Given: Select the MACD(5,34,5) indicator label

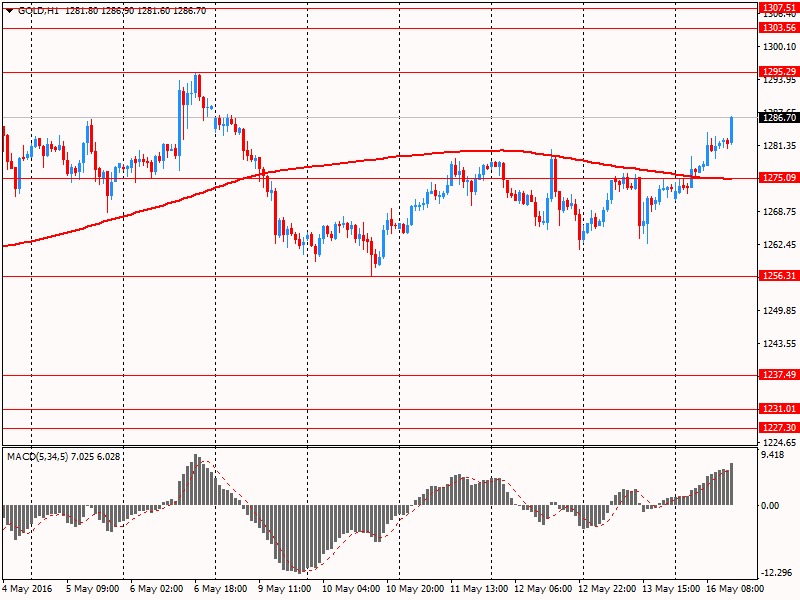Looking at the screenshot, I should (37, 457).
